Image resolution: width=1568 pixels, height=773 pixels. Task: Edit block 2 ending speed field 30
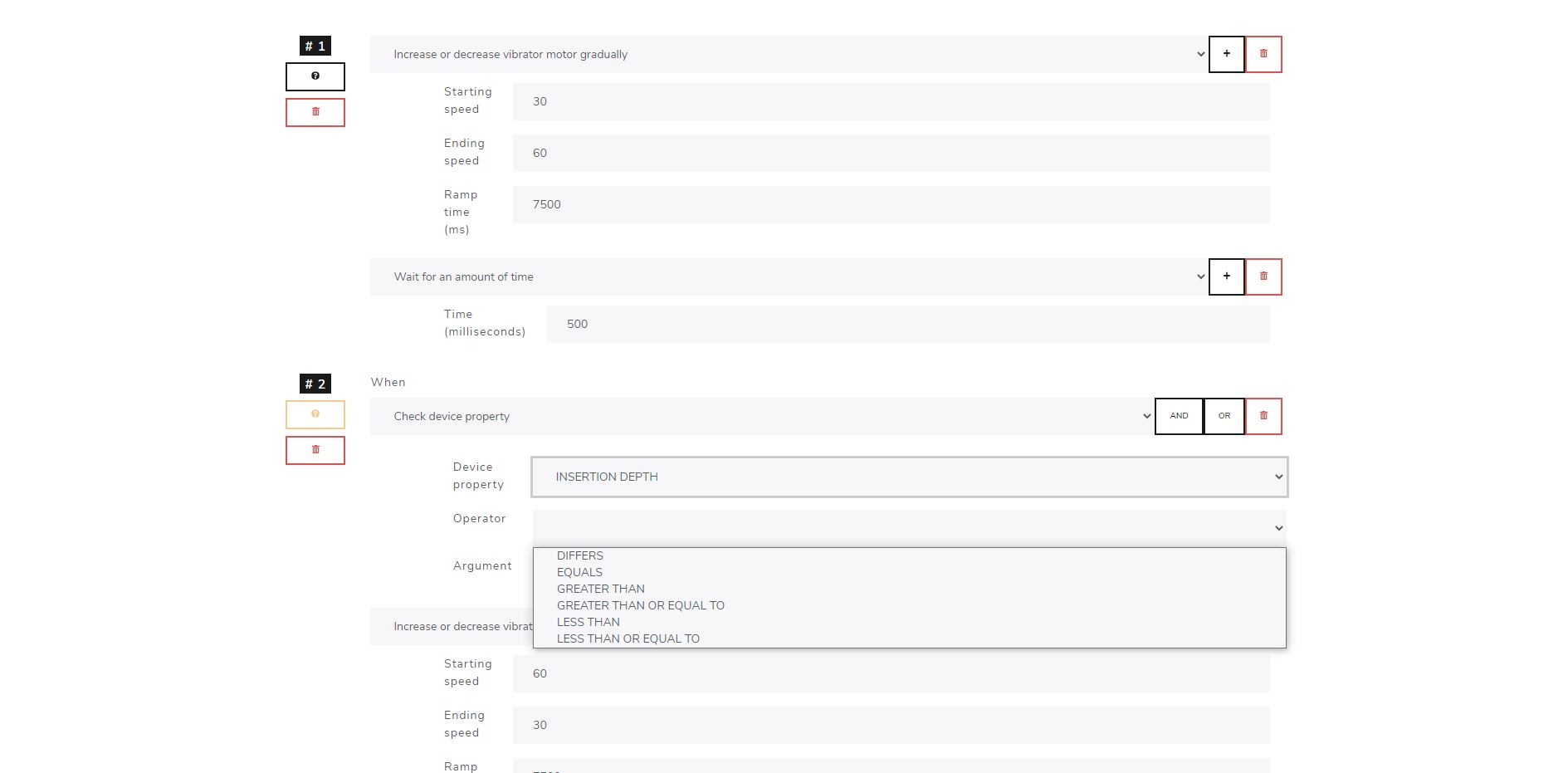tap(891, 725)
